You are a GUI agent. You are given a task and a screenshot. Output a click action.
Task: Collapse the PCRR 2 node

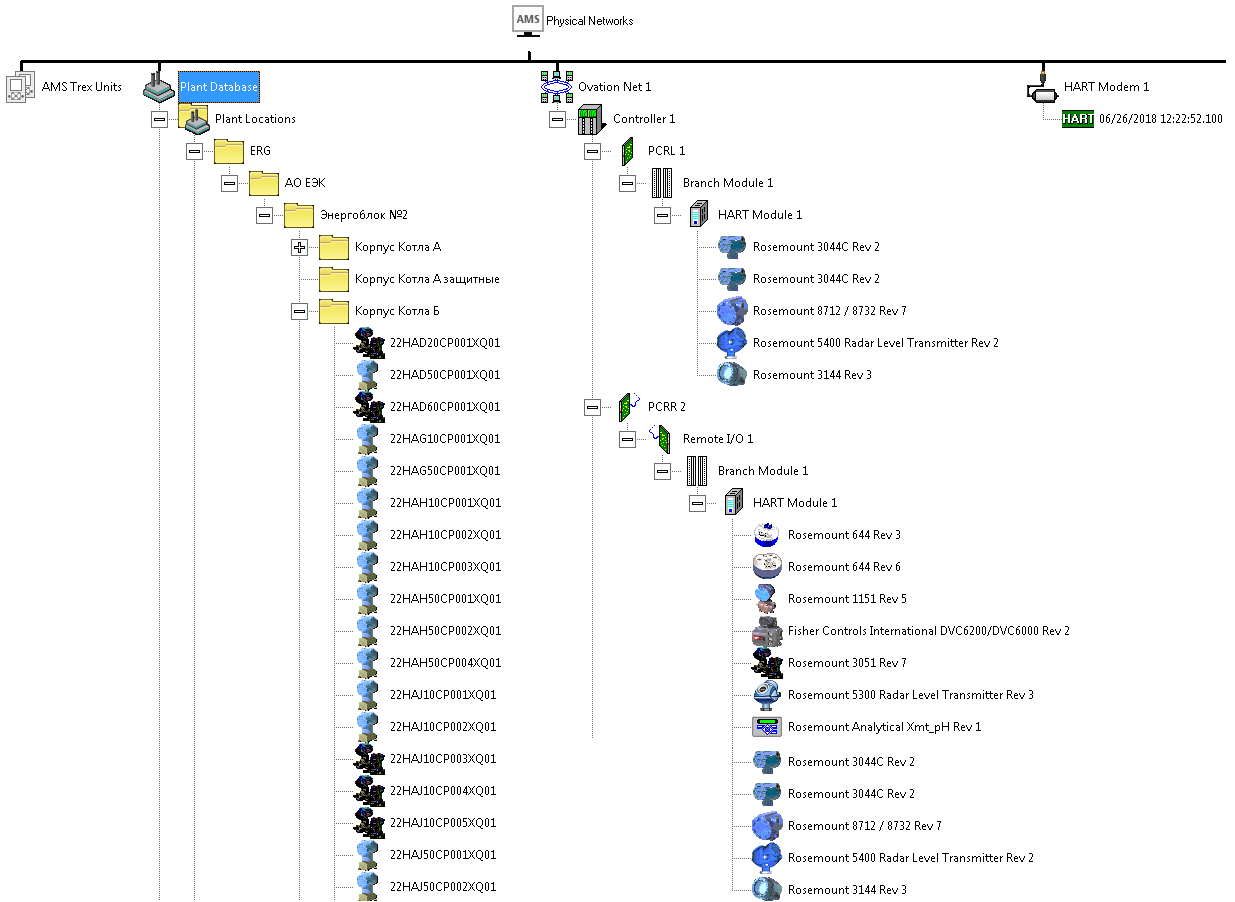(592, 407)
